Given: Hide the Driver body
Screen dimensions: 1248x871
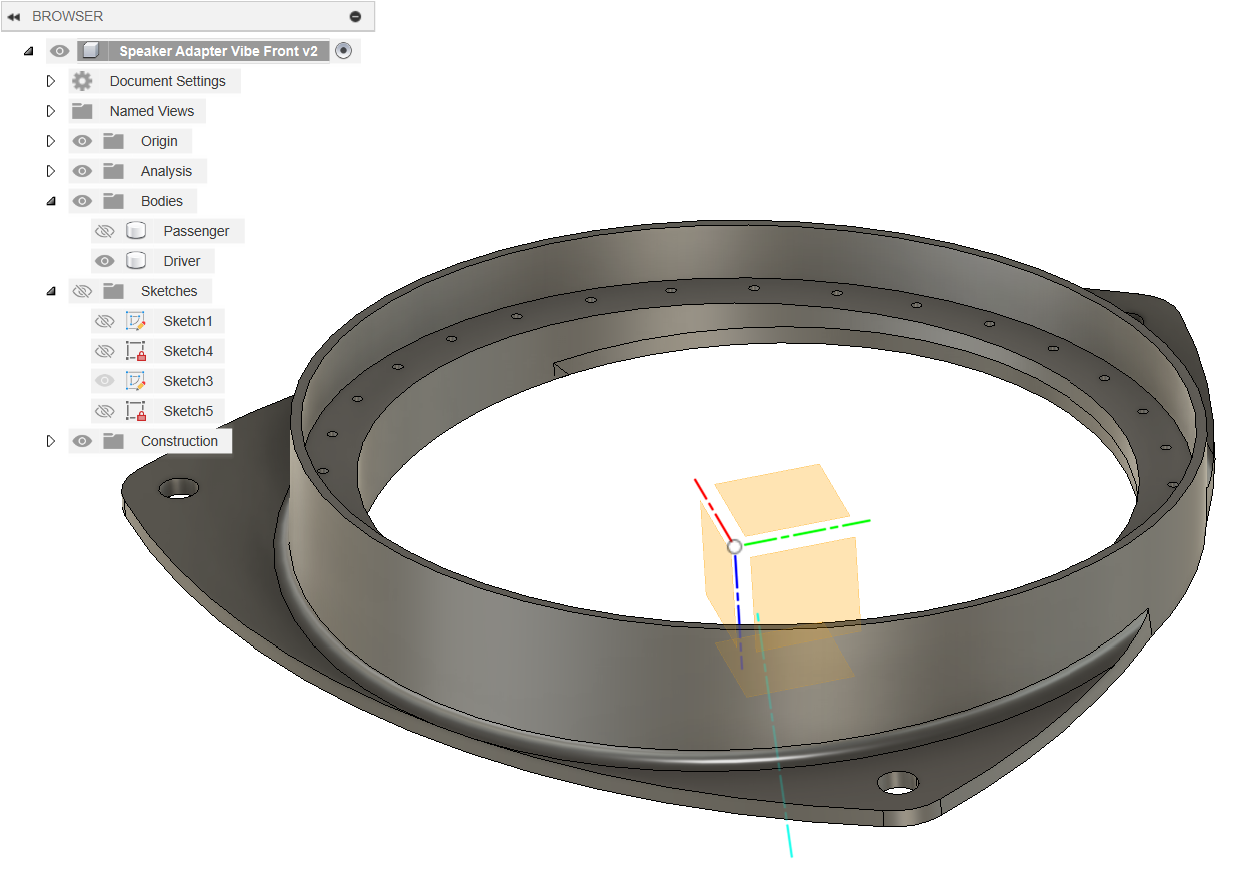Looking at the screenshot, I should click(104, 261).
